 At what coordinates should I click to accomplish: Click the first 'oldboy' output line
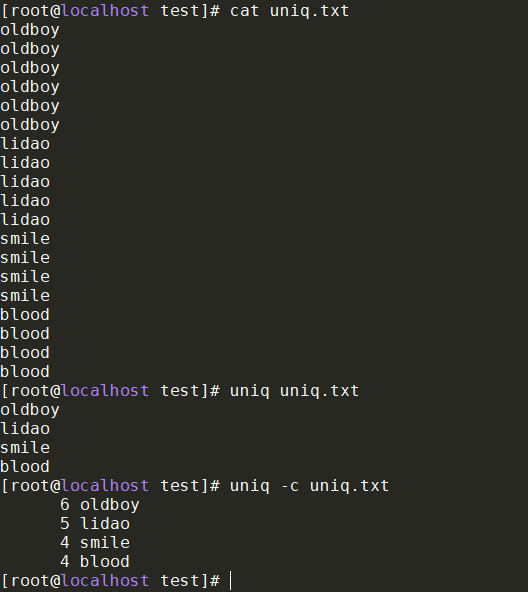[30, 30]
